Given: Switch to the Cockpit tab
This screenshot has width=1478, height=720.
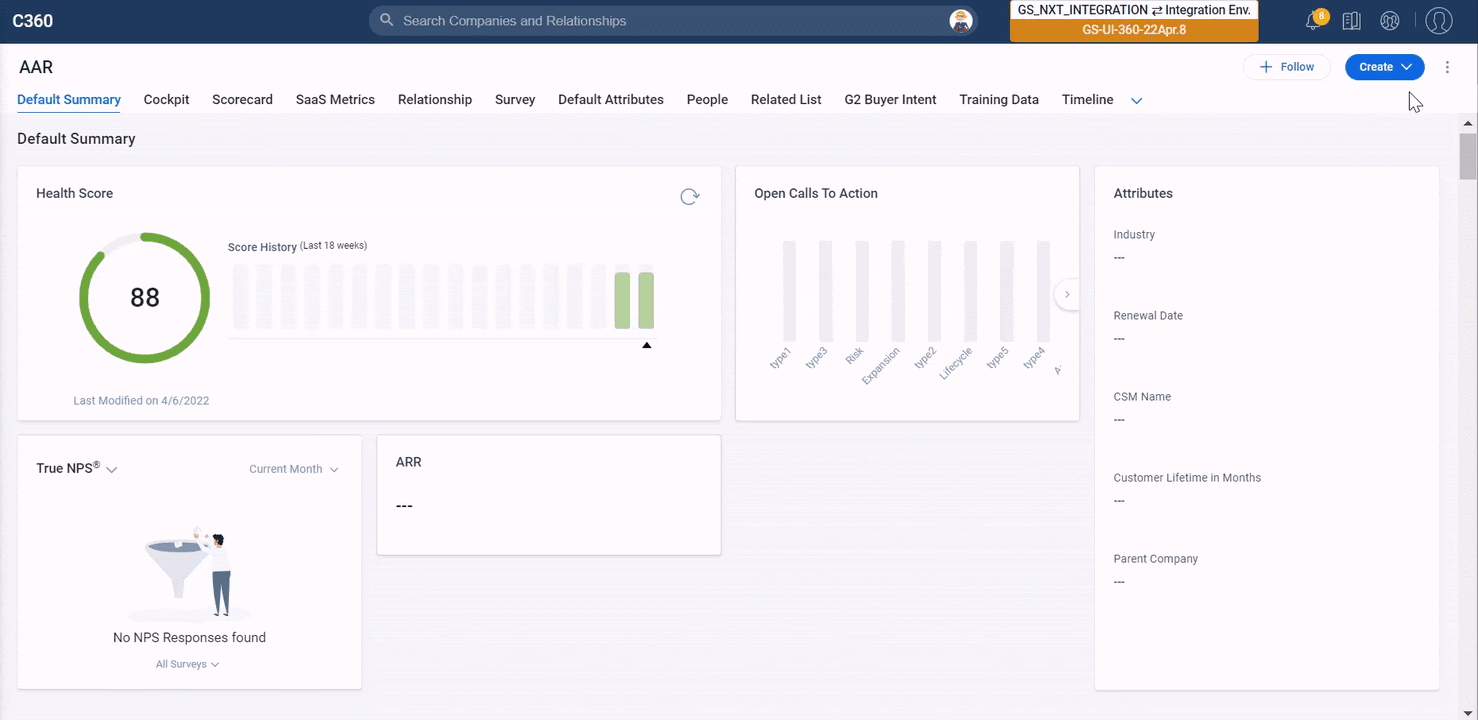Looking at the screenshot, I should point(166,100).
